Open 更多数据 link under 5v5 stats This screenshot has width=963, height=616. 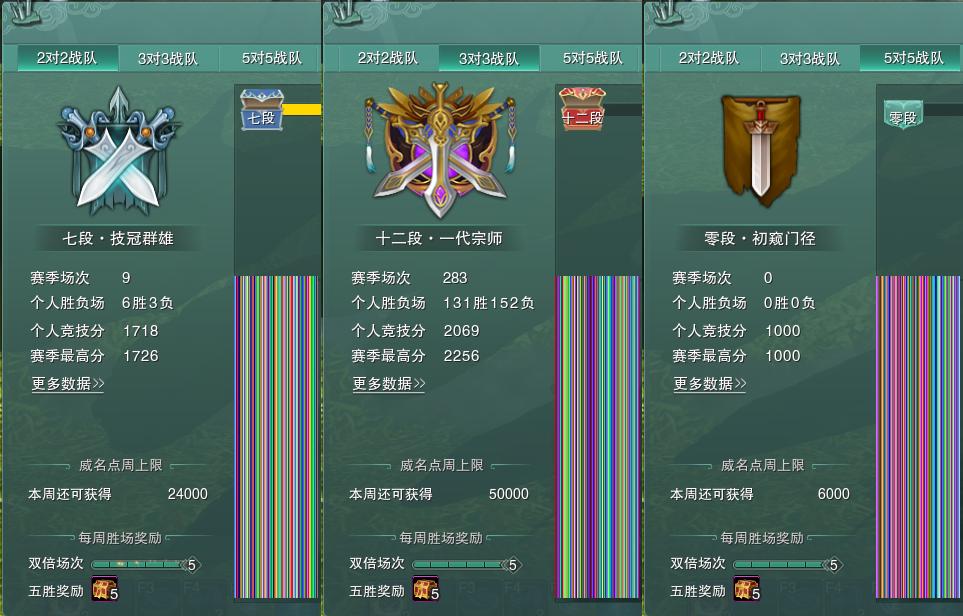tap(710, 384)
